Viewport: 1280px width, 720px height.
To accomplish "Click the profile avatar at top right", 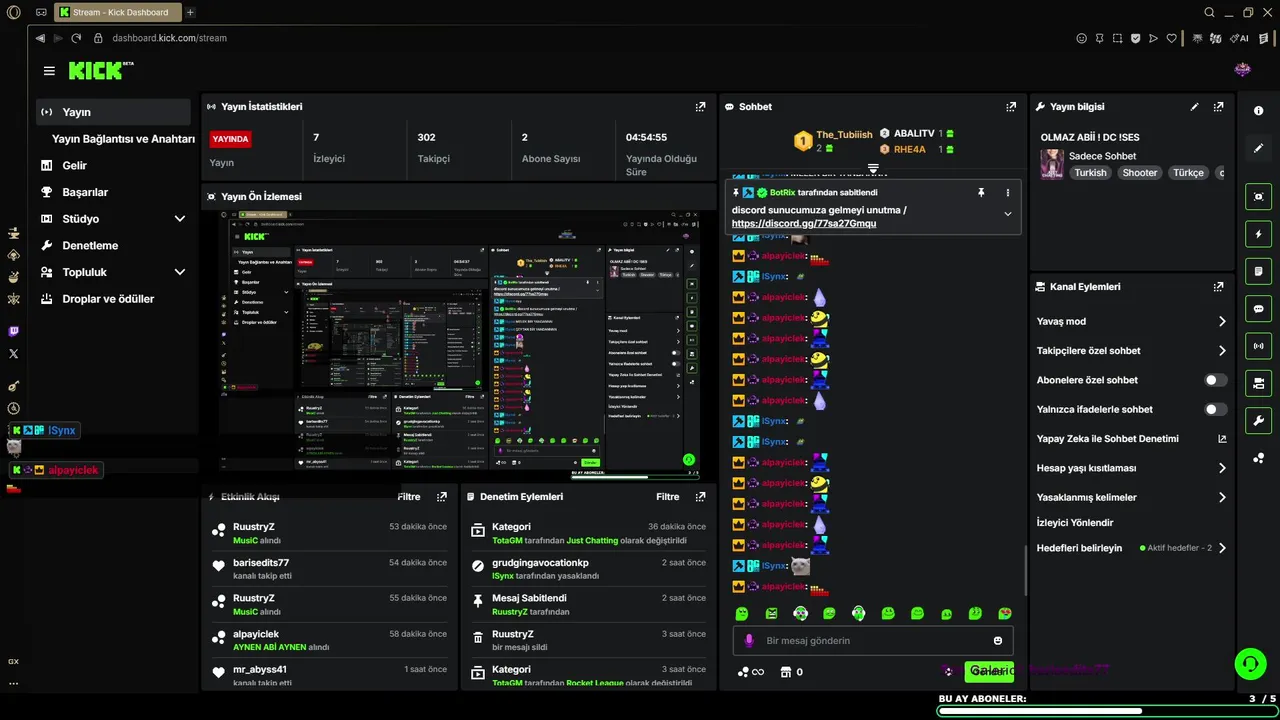I will (1243, 69).
